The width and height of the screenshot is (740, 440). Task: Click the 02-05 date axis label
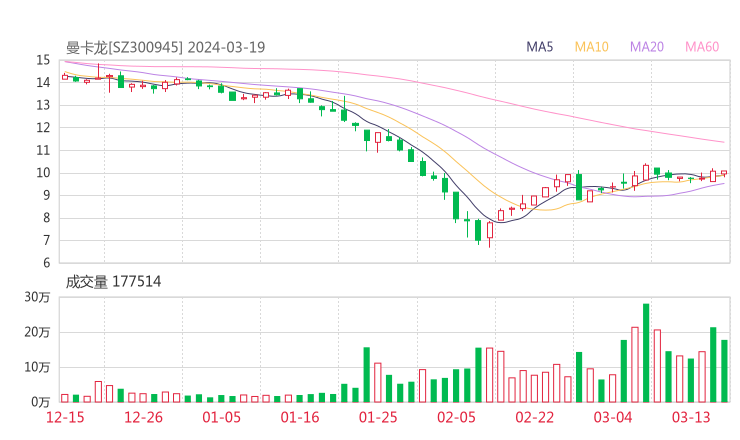456,417
